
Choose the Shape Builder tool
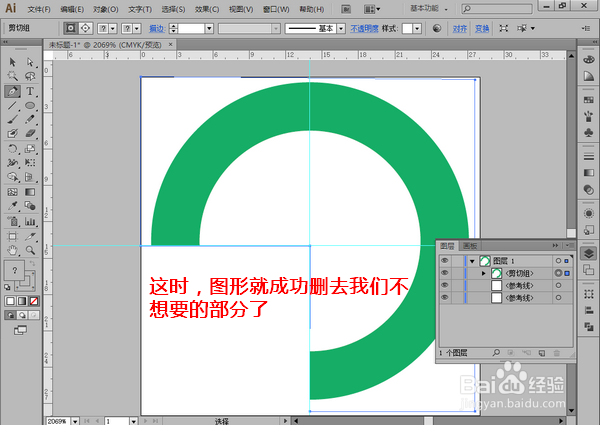coord(12,177)
